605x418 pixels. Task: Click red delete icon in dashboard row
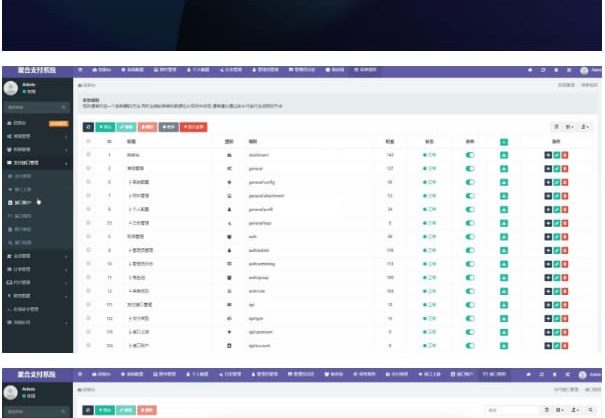pos(565,155)
